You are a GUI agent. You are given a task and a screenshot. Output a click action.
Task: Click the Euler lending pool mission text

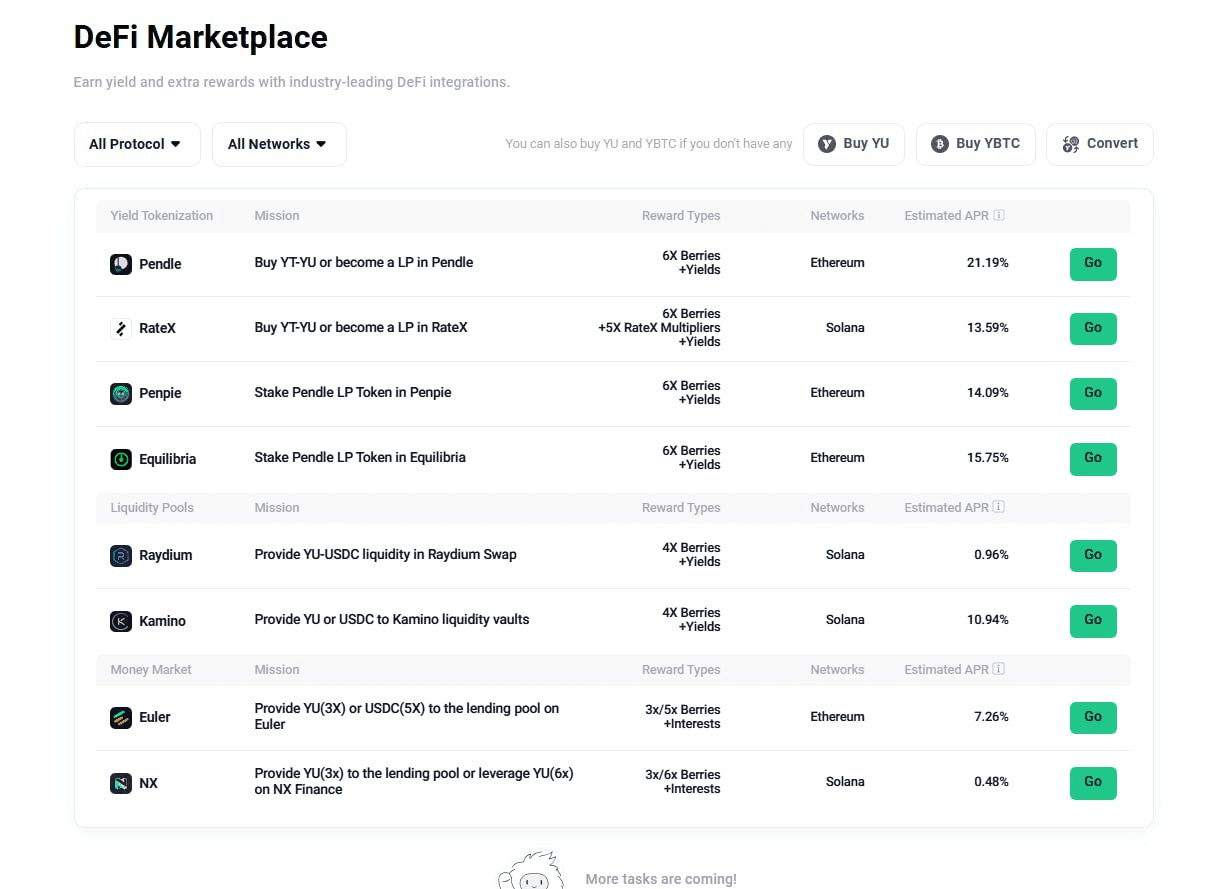[407, 716]
